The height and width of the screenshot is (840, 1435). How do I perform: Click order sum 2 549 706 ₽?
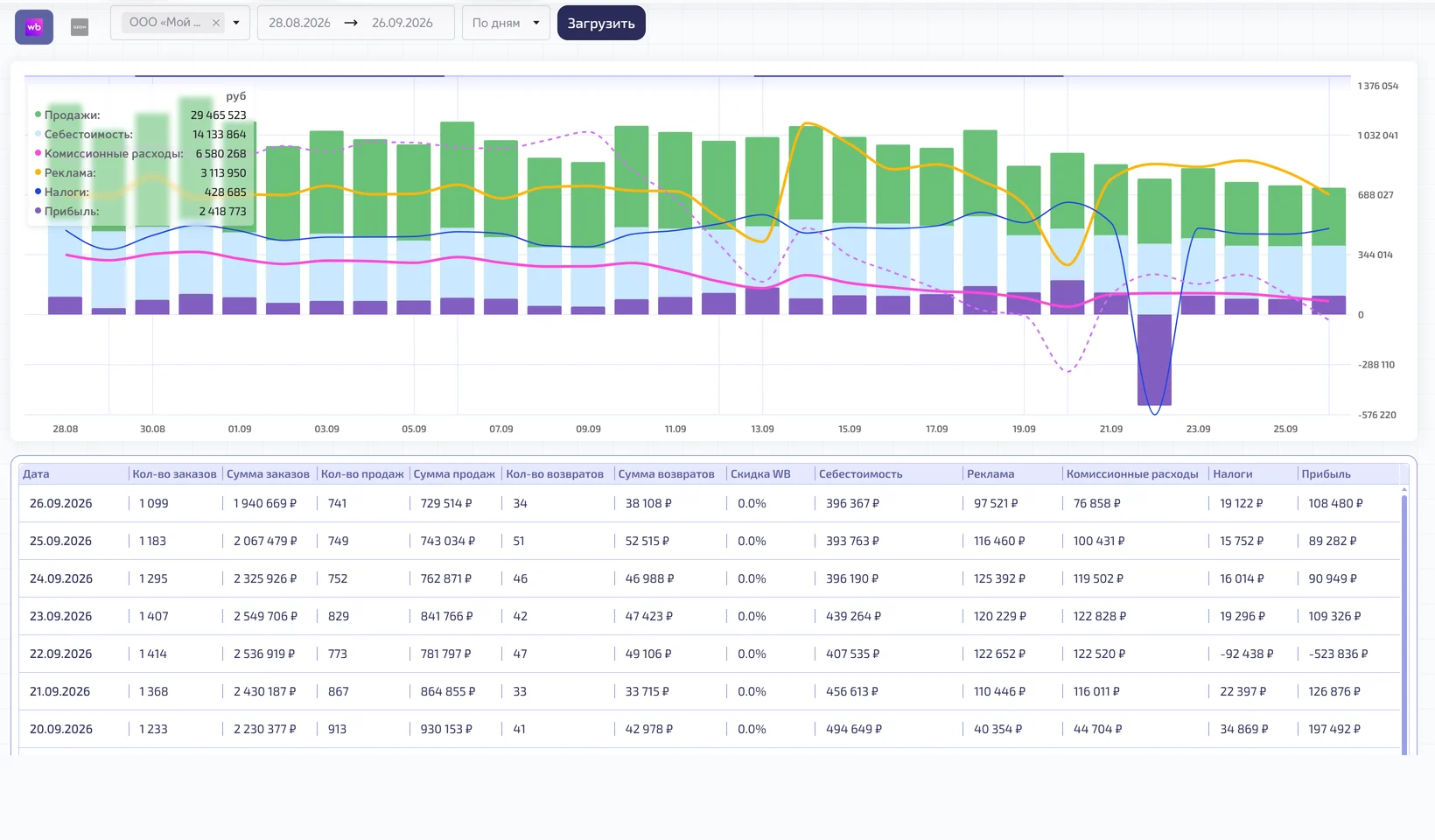point(265,616)
